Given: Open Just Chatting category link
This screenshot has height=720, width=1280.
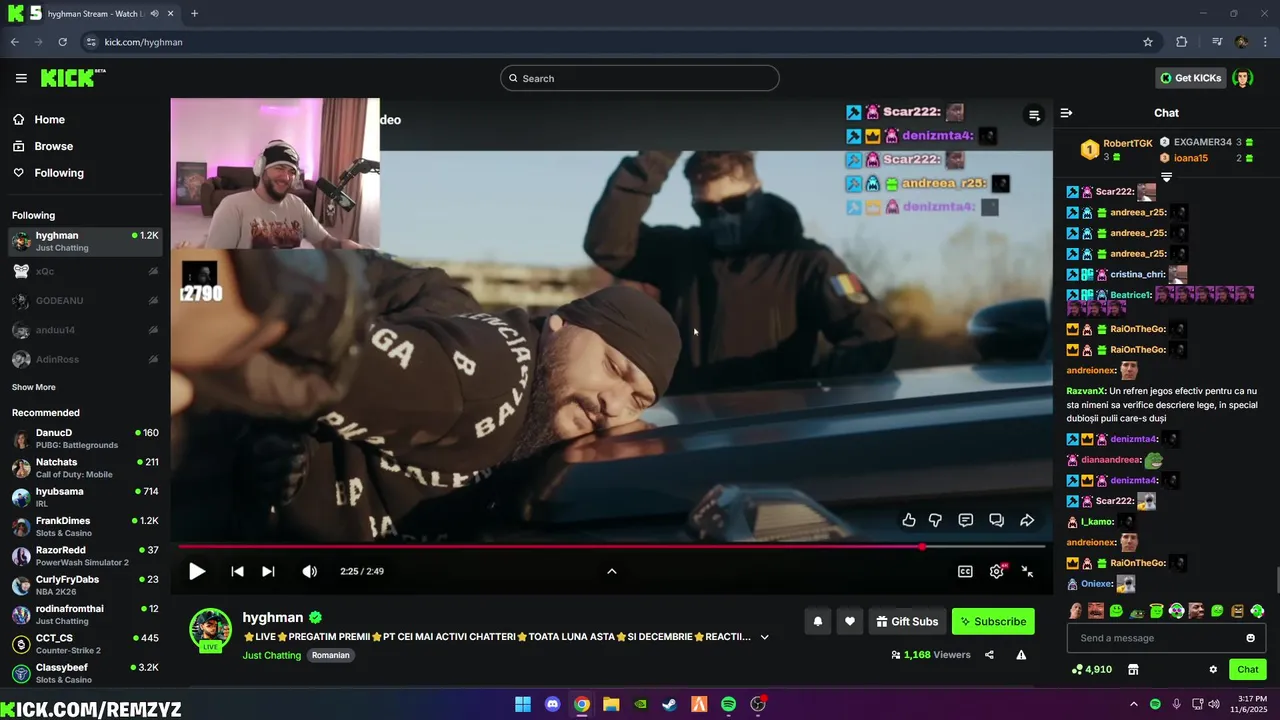Looking at the screenshot, I should pyautogui.click(x=271, y=655).
